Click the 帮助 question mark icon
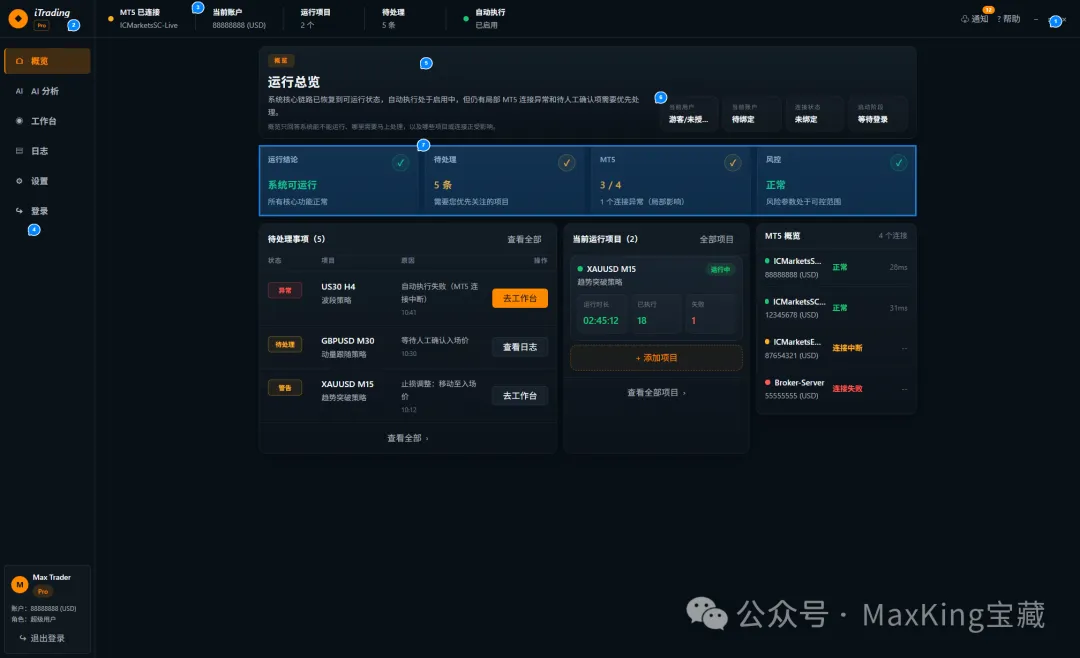Screen dimensions: 1080x658 click(x=999, y=19)
